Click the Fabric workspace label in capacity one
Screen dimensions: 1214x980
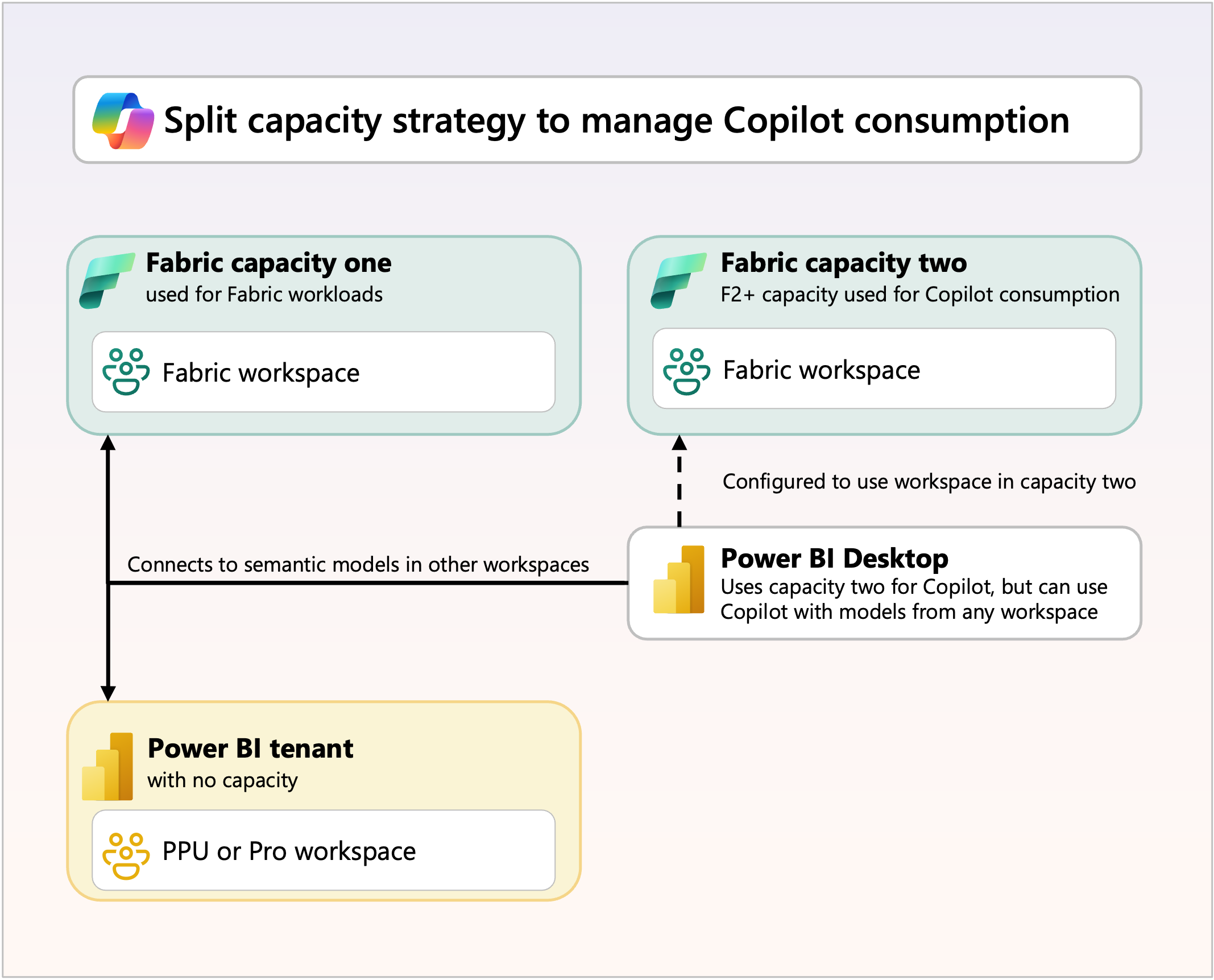click(x=260, y=373)
